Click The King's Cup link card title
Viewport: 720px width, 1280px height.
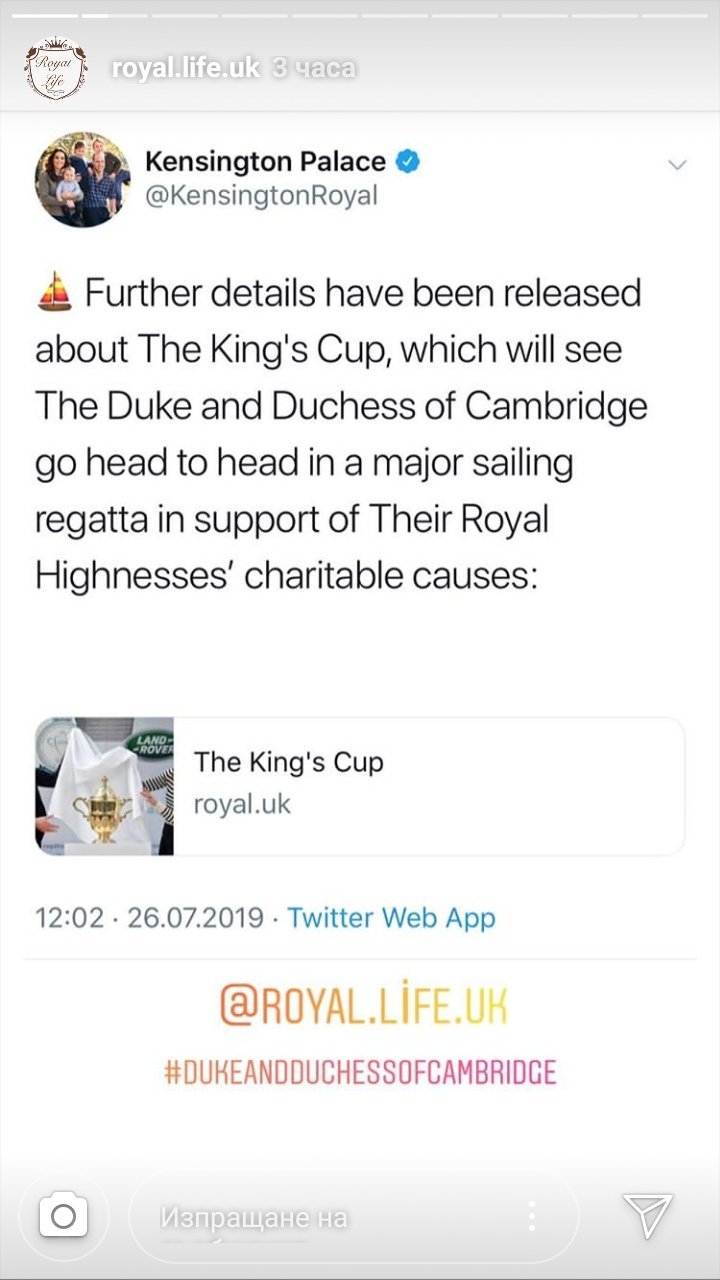click(289, 762)
